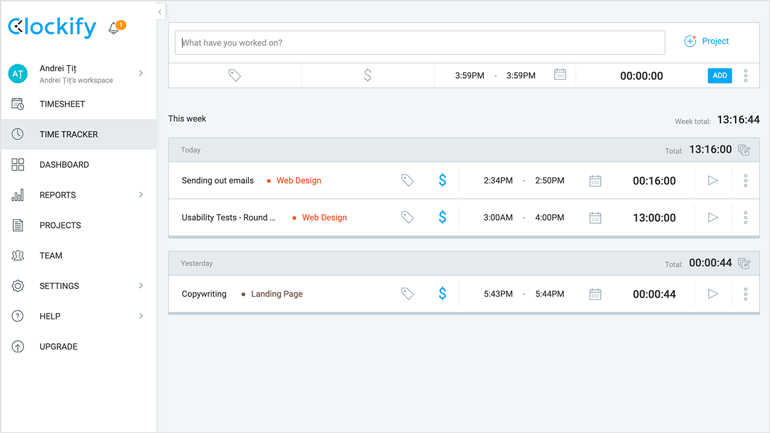Image resolution: width=770 pixels, height=433 pixels.
Task: Click the Reports bar chart icon
Action: click(x=18, y=195)
